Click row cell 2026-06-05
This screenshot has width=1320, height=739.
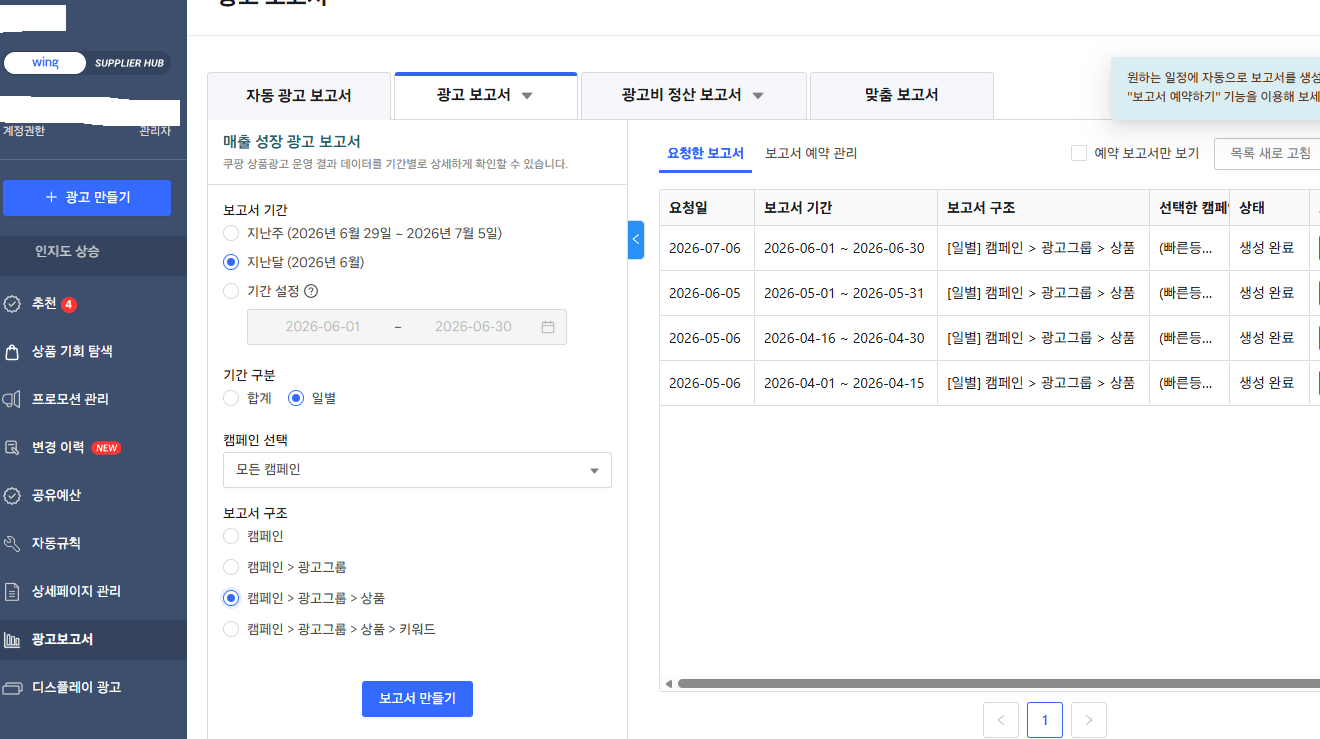pyautogui.click(x=705, y=293)
